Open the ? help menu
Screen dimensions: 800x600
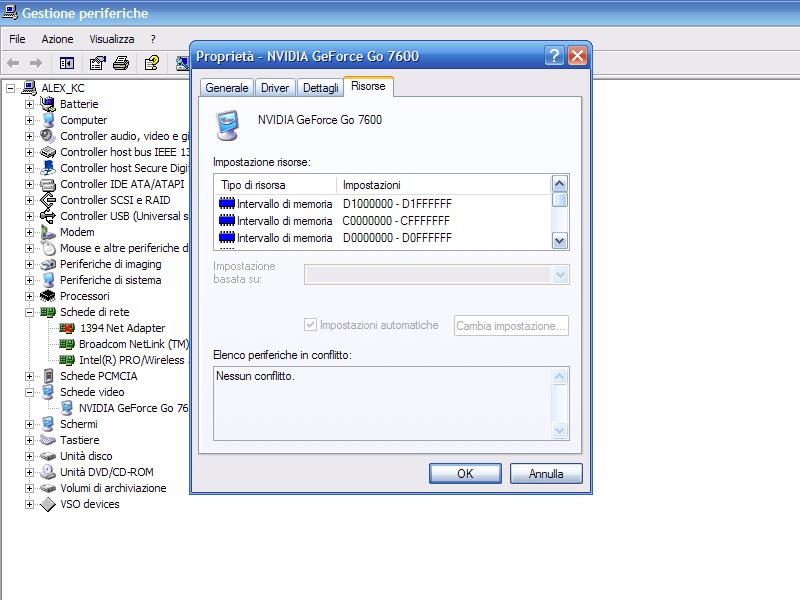(x=153, y=39)
